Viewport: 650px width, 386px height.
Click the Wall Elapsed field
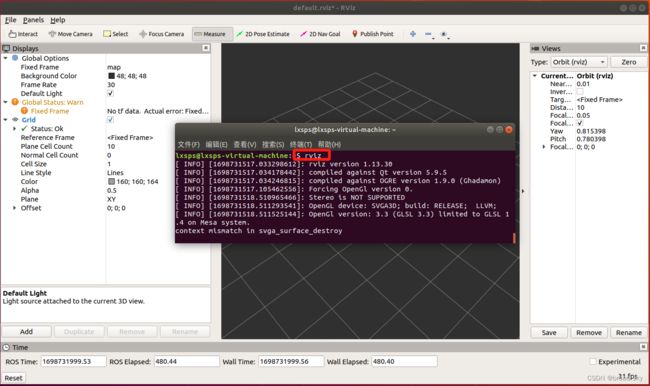404,362
